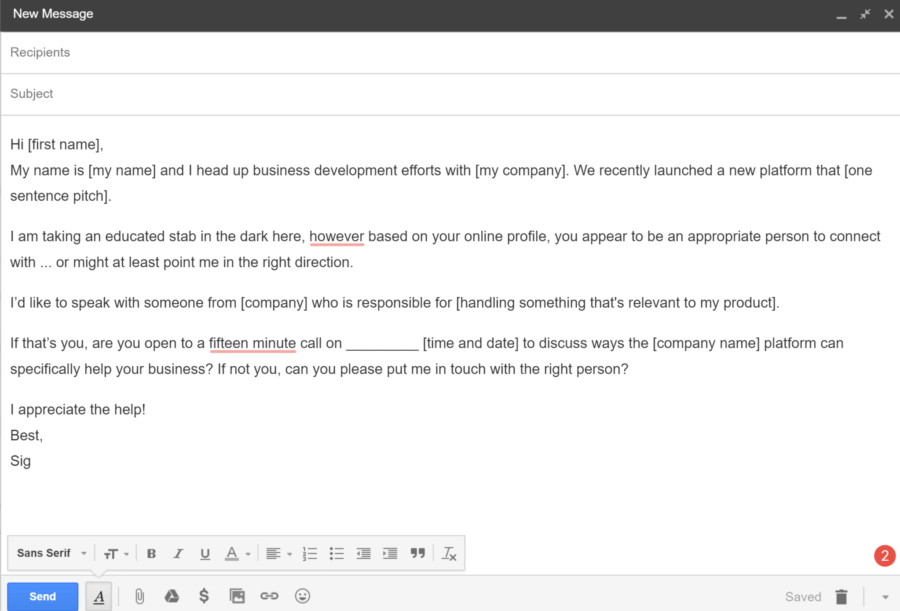Send the email

(42, 596)
